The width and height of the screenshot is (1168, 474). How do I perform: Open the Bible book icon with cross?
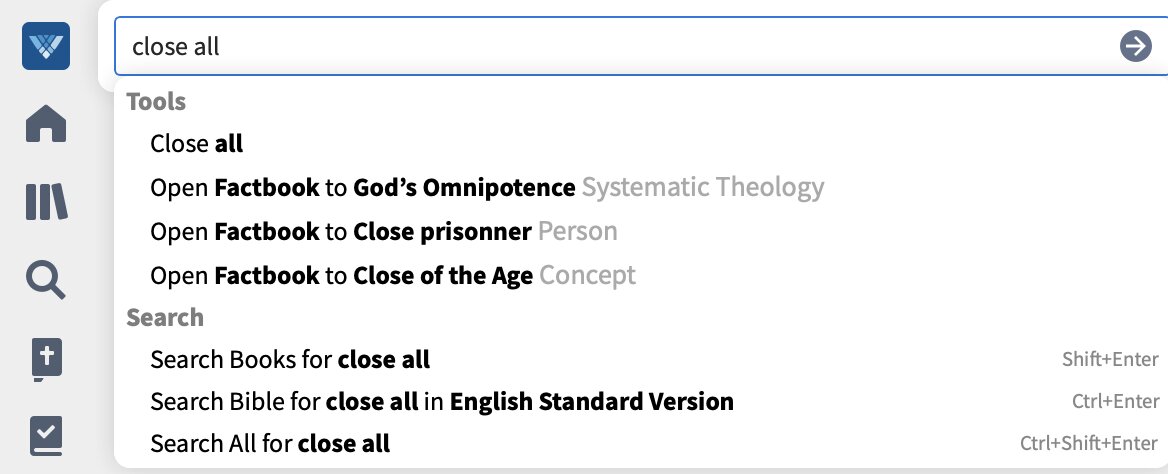pos(46,360)
